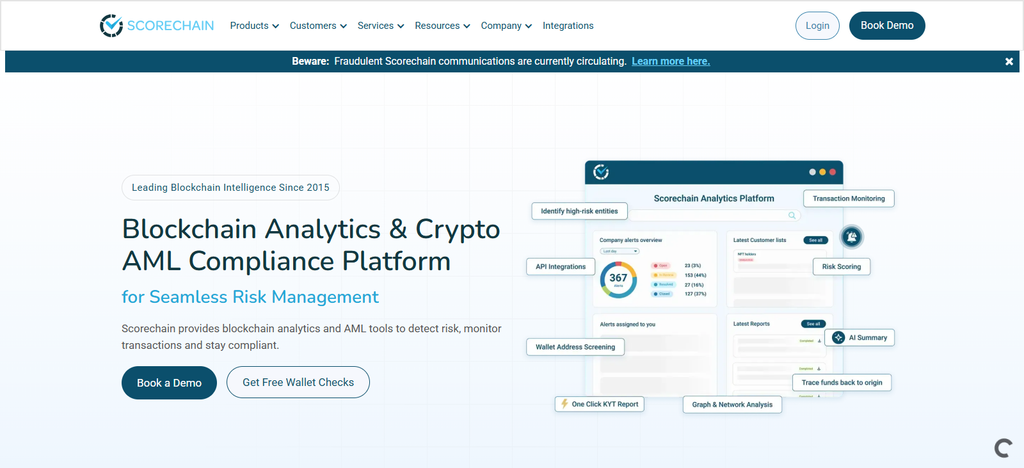Open the Services dropdown
This screenshot has width=1024, height=468.
pos(381,25)
